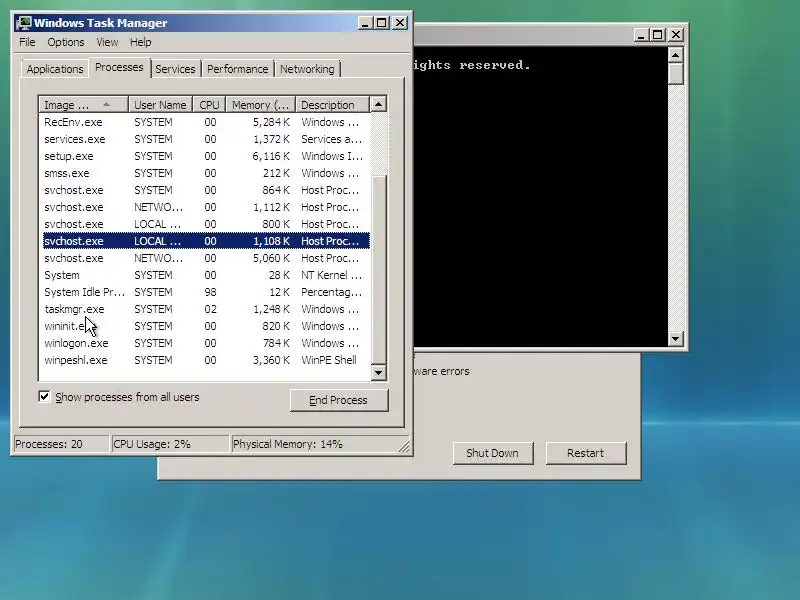The image size is (800, 600).
Task: Sort by Image Name column header
Action: coord(83,105)
